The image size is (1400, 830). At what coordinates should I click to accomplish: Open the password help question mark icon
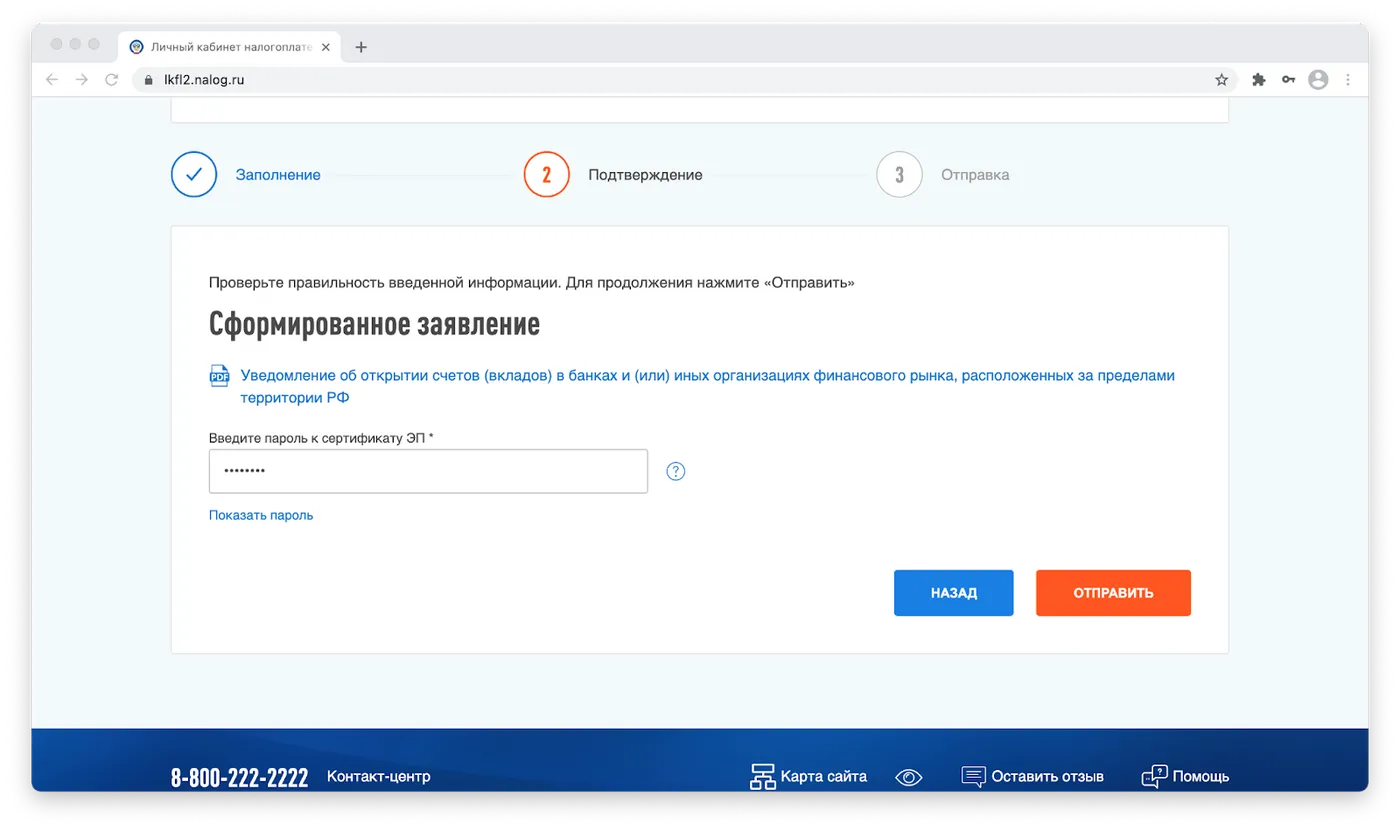(676, 471)
